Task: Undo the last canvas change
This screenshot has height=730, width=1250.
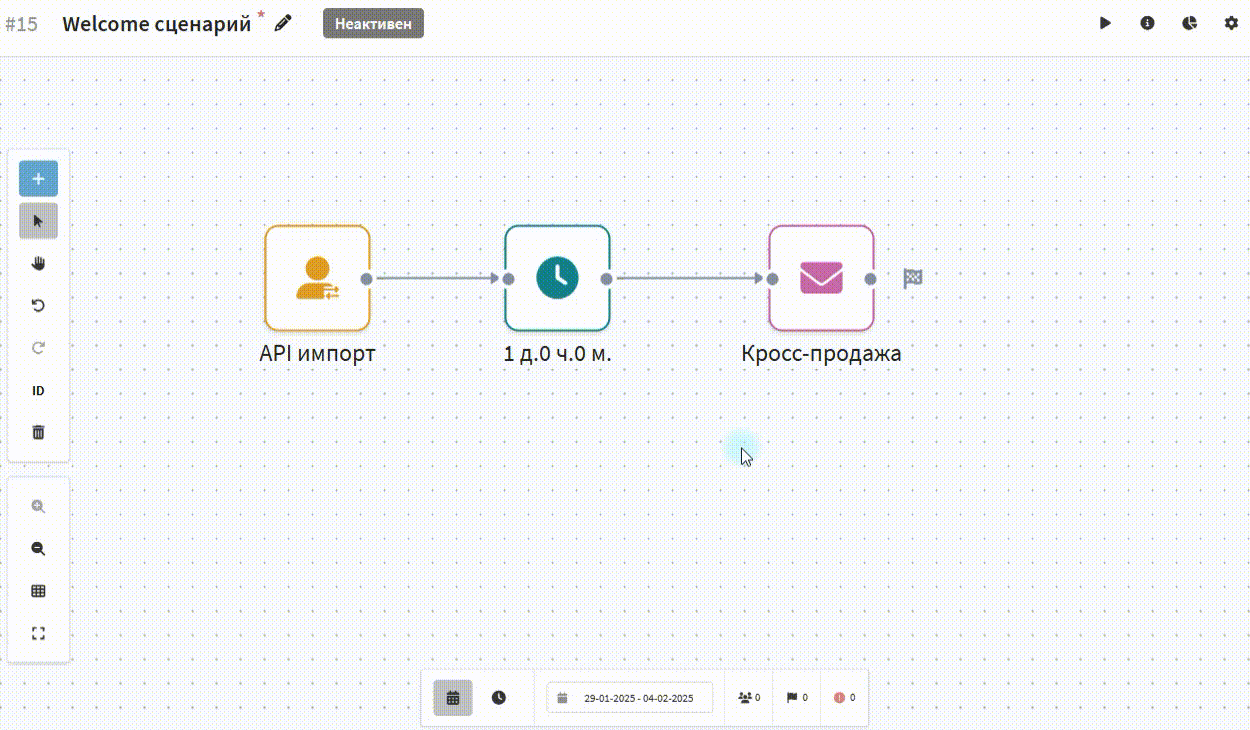Action: coord(38,306)
